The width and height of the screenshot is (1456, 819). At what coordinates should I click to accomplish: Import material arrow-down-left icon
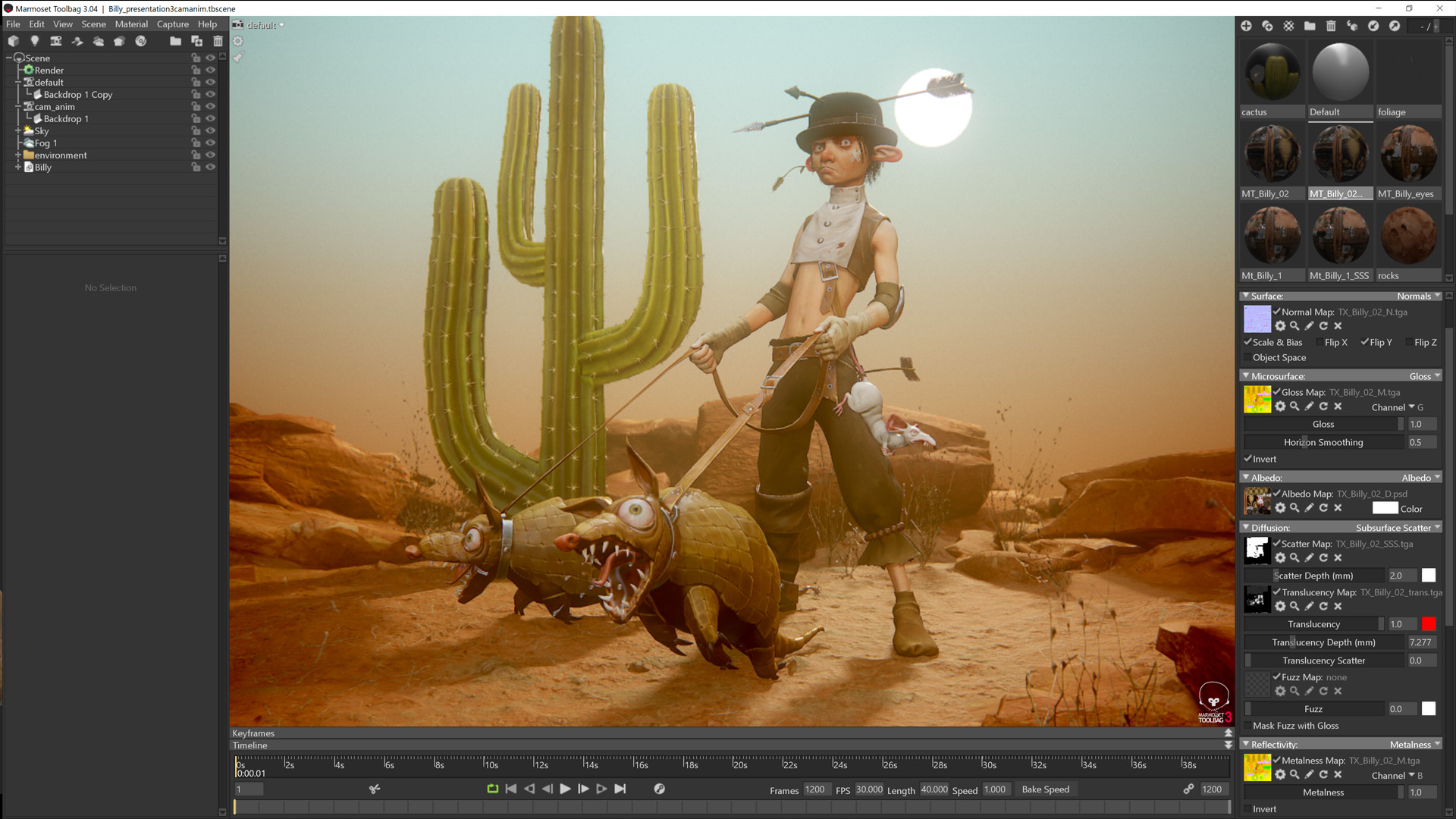[x=1373, y=26]
